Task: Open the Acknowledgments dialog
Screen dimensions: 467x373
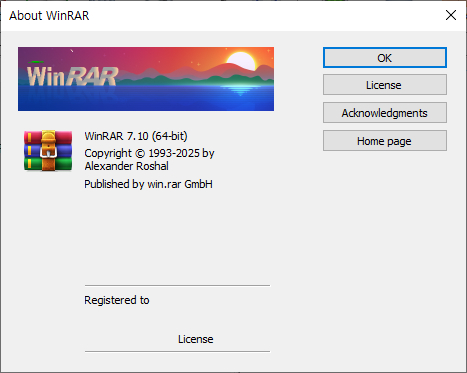Action: tap(385, 113)
